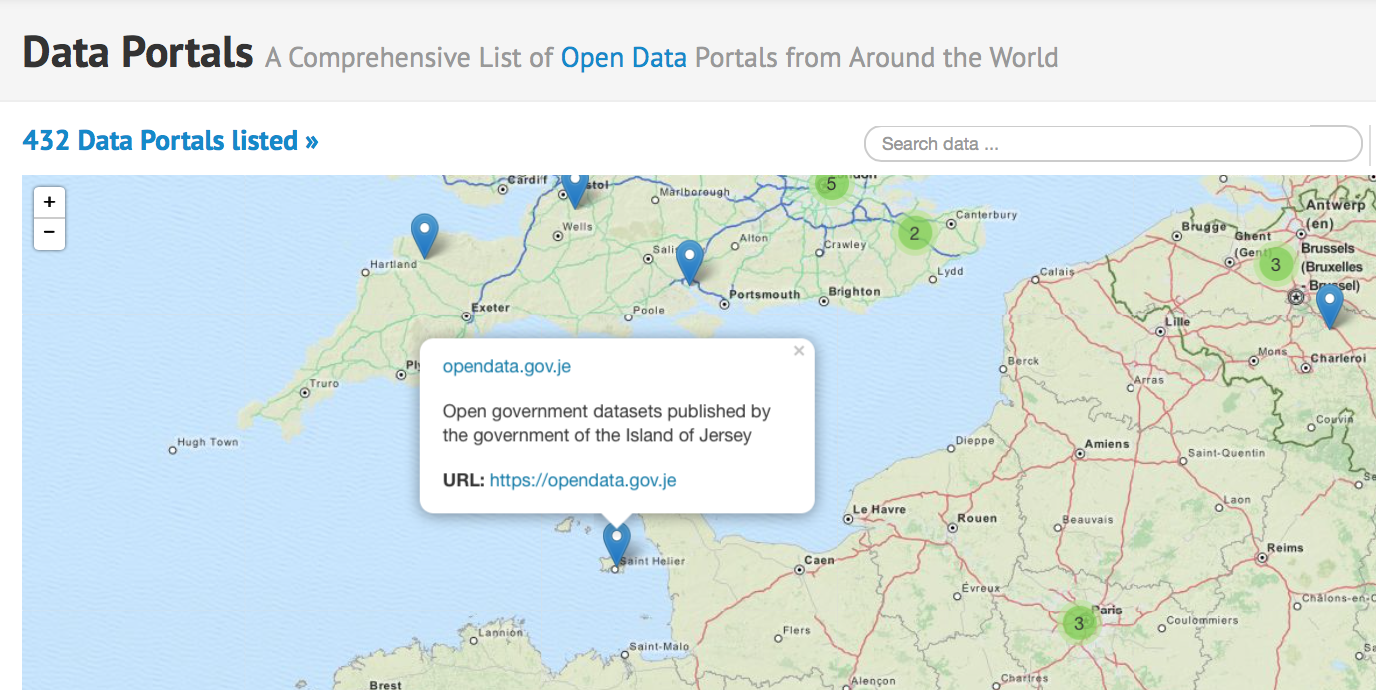
Task: Close the opendata.gov.je popup
Action: click(x=798, y=351)
